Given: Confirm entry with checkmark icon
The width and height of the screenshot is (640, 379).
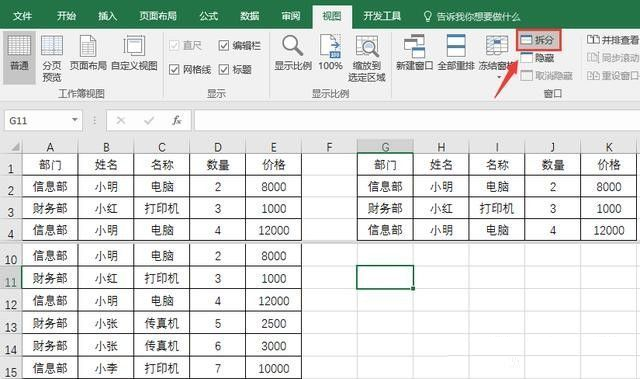Looking at the screenshot, I should coord(149,120).
